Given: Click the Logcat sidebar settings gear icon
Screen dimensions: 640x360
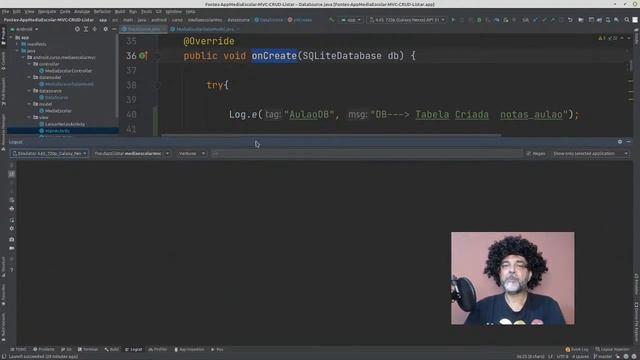Looking at the screenshot, I should (11, 229).
